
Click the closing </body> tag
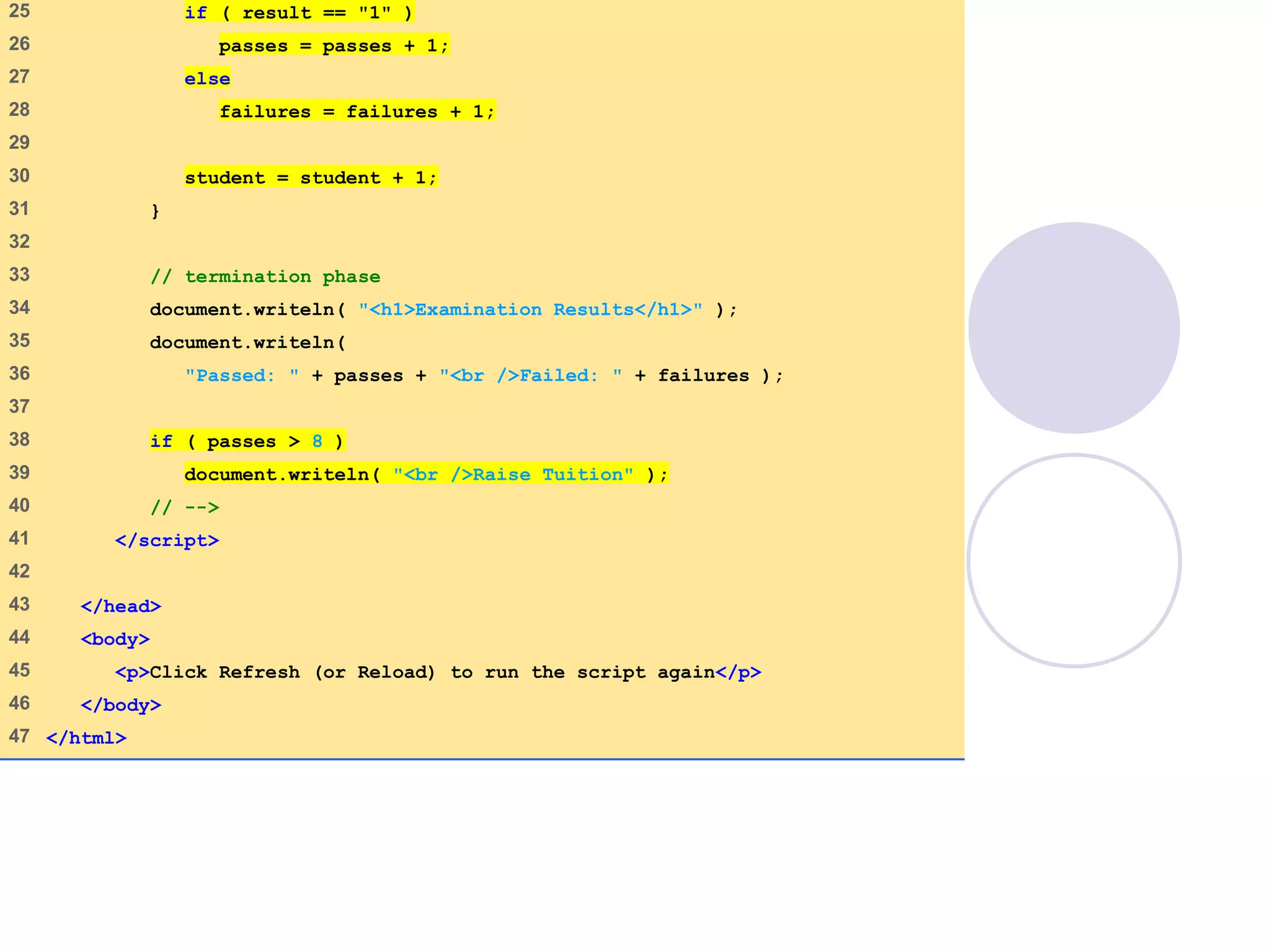coord(121,705)
